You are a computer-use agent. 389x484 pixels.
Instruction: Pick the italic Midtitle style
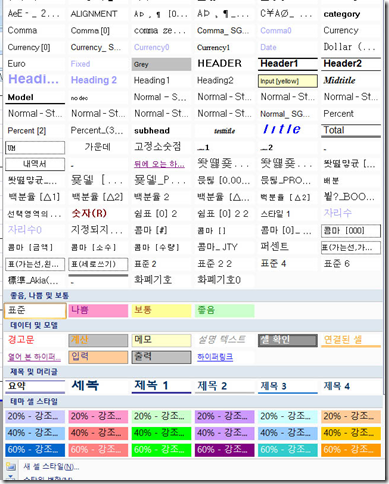point(351,81)
